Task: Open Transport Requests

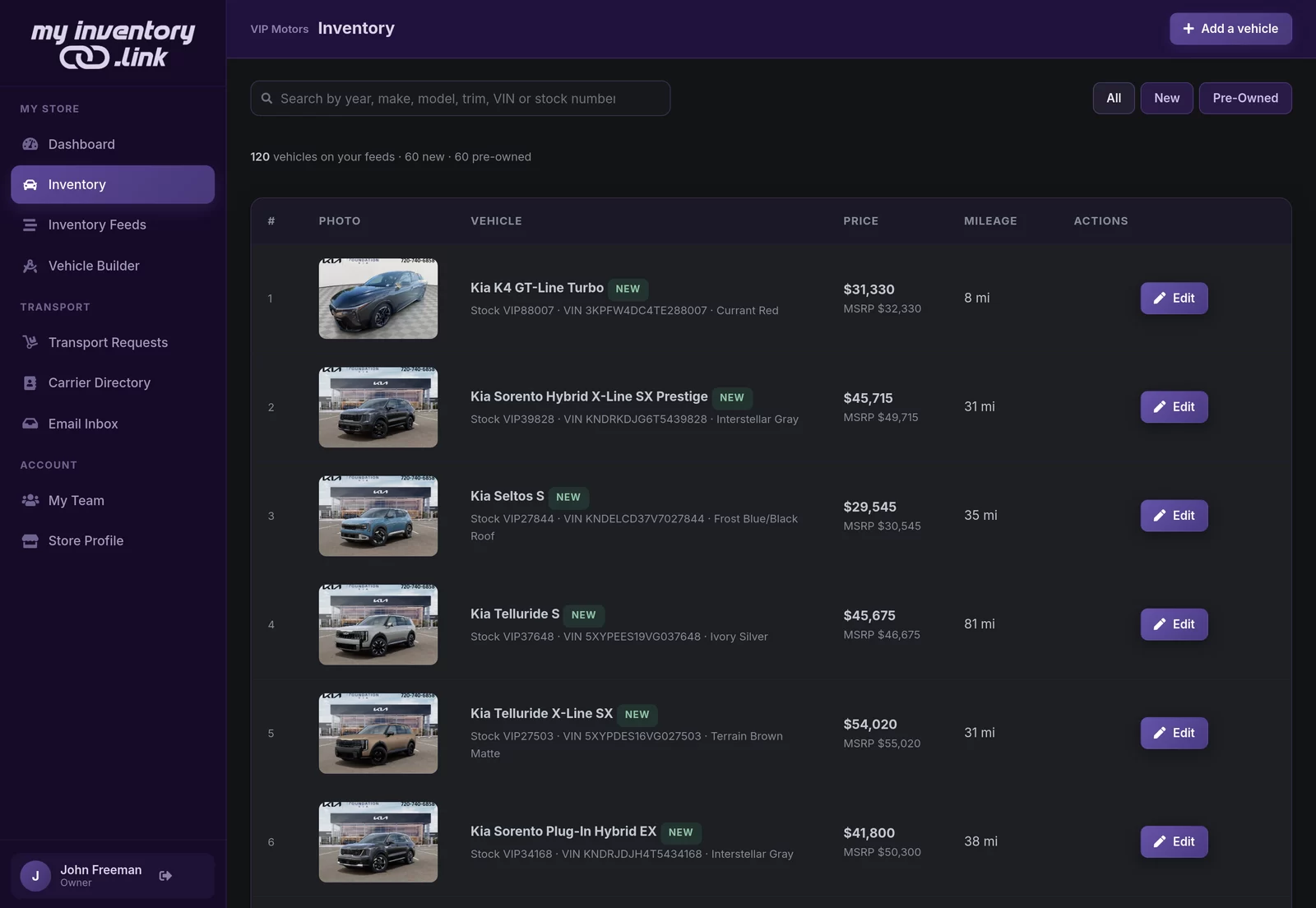Action: pos(113,342)
